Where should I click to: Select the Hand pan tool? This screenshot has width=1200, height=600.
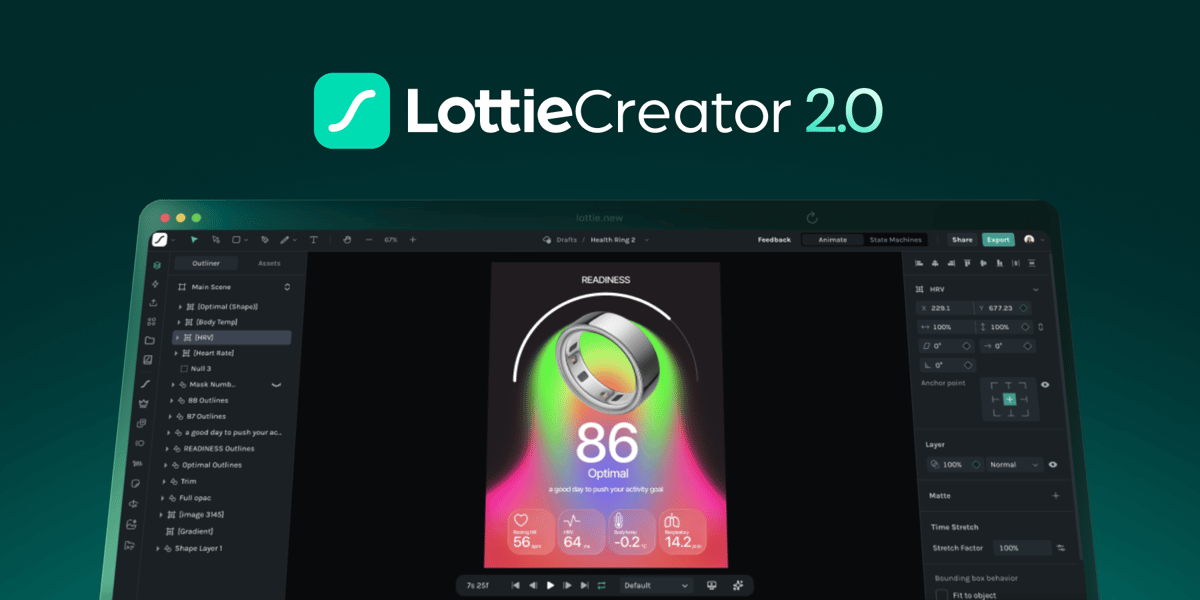[x=347, y=240]
